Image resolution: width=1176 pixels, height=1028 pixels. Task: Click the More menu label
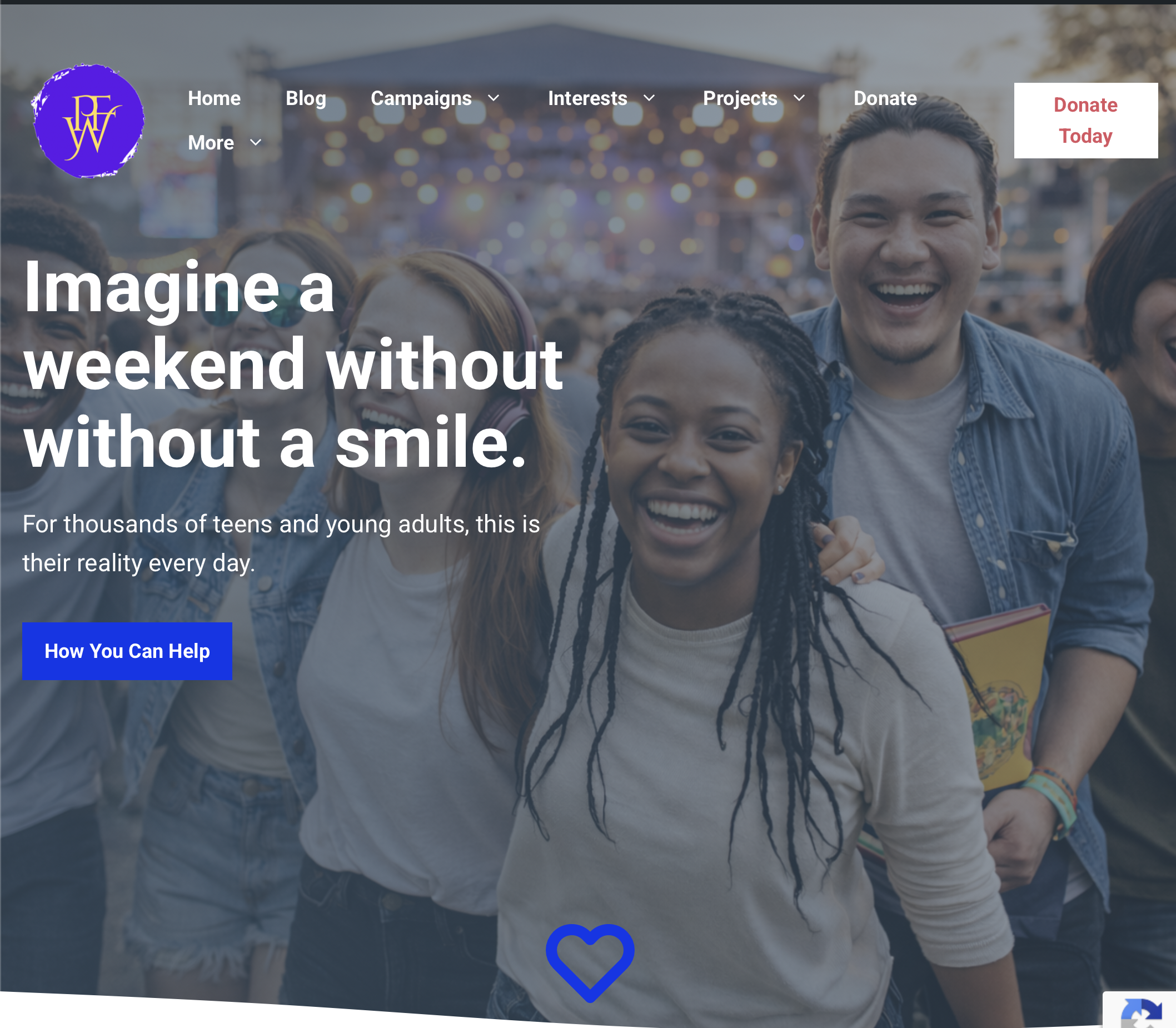211,143
